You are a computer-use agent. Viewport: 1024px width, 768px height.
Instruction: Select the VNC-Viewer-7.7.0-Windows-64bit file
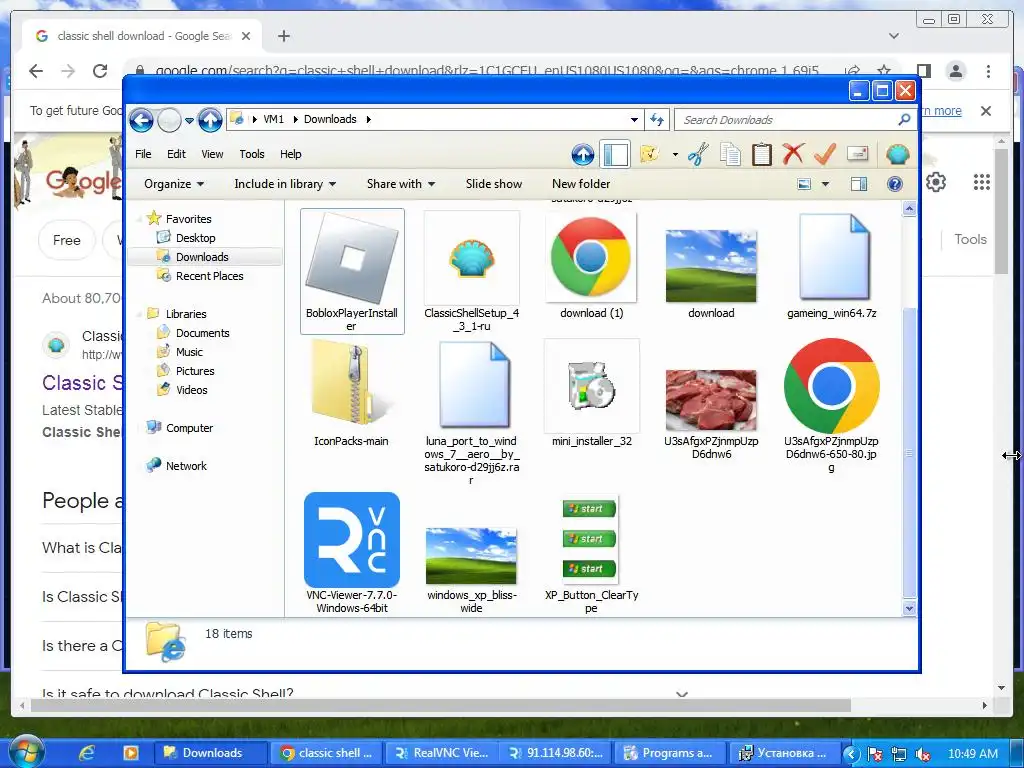[x=352, y=552]
